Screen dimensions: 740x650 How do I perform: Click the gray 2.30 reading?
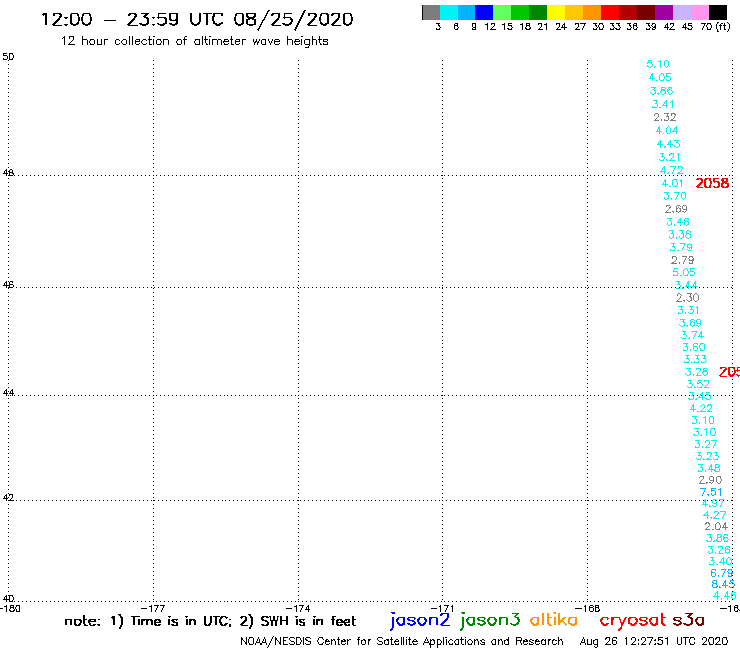point(688,297)
